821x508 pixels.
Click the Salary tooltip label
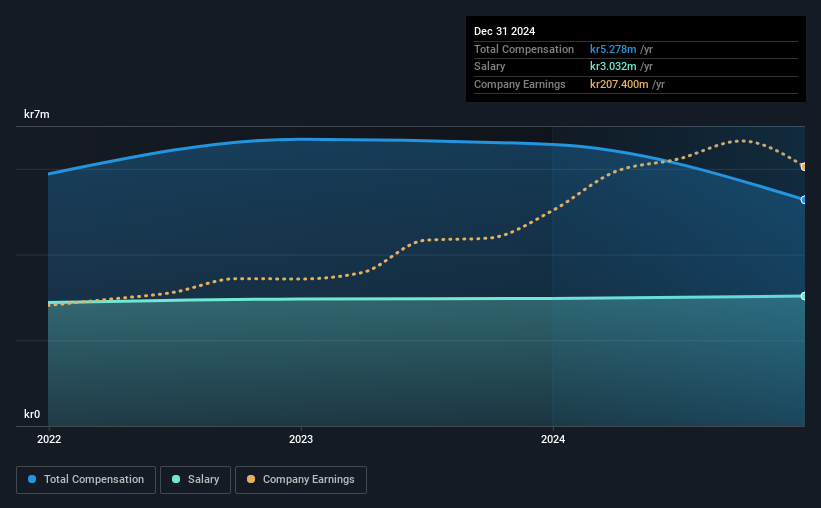tap(490, 67)
